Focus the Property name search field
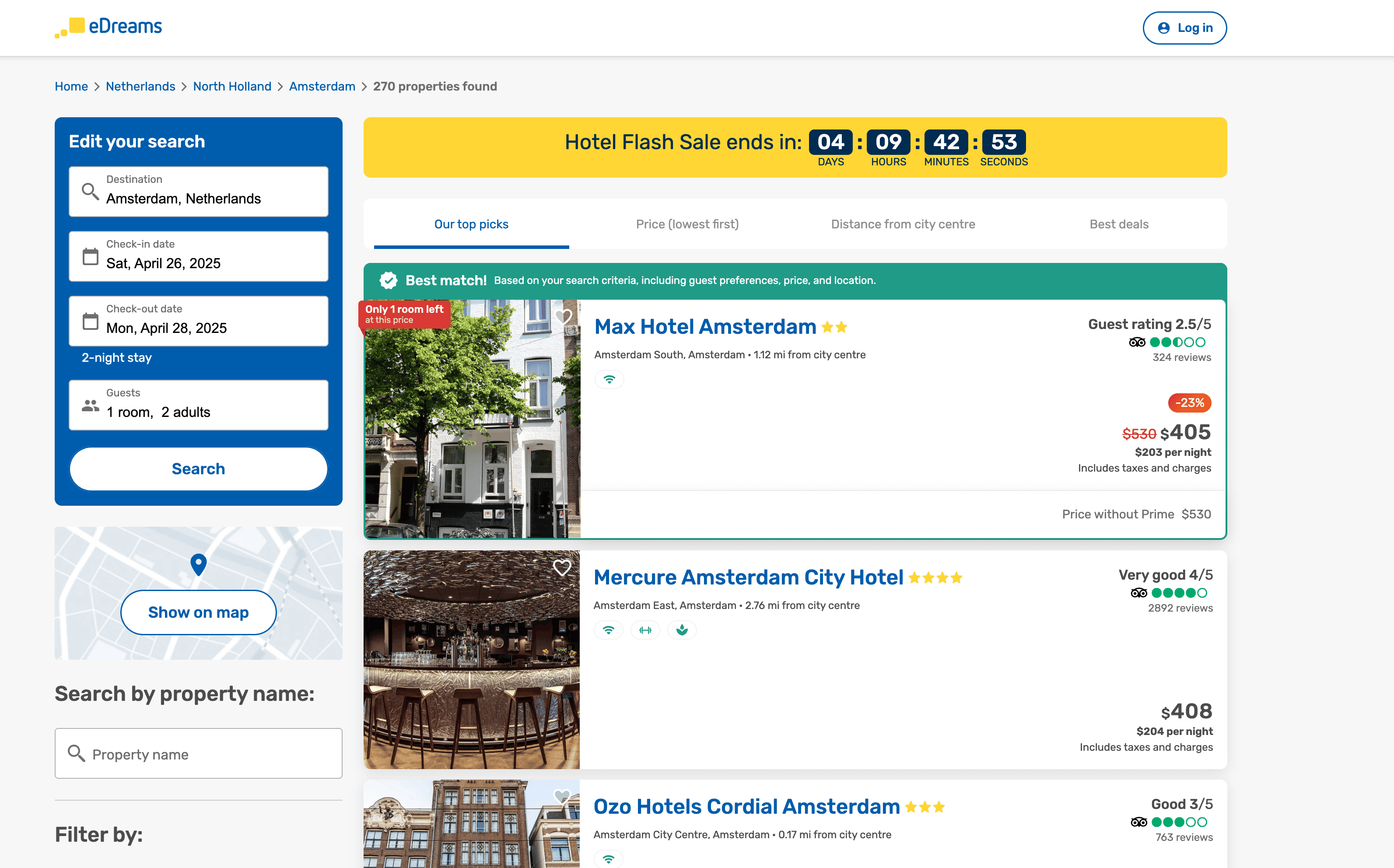1394x868 pixels. coord(199,754)
